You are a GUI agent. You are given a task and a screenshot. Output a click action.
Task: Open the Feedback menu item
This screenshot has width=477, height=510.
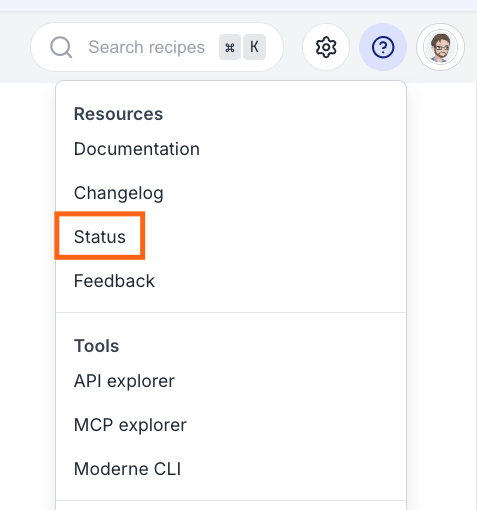[114, 281]
